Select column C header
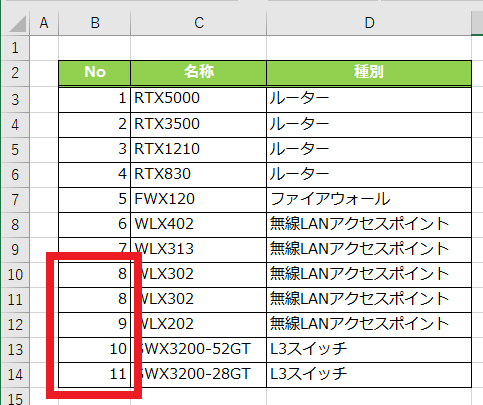This screenshot has height=405, width=483. 199,23
